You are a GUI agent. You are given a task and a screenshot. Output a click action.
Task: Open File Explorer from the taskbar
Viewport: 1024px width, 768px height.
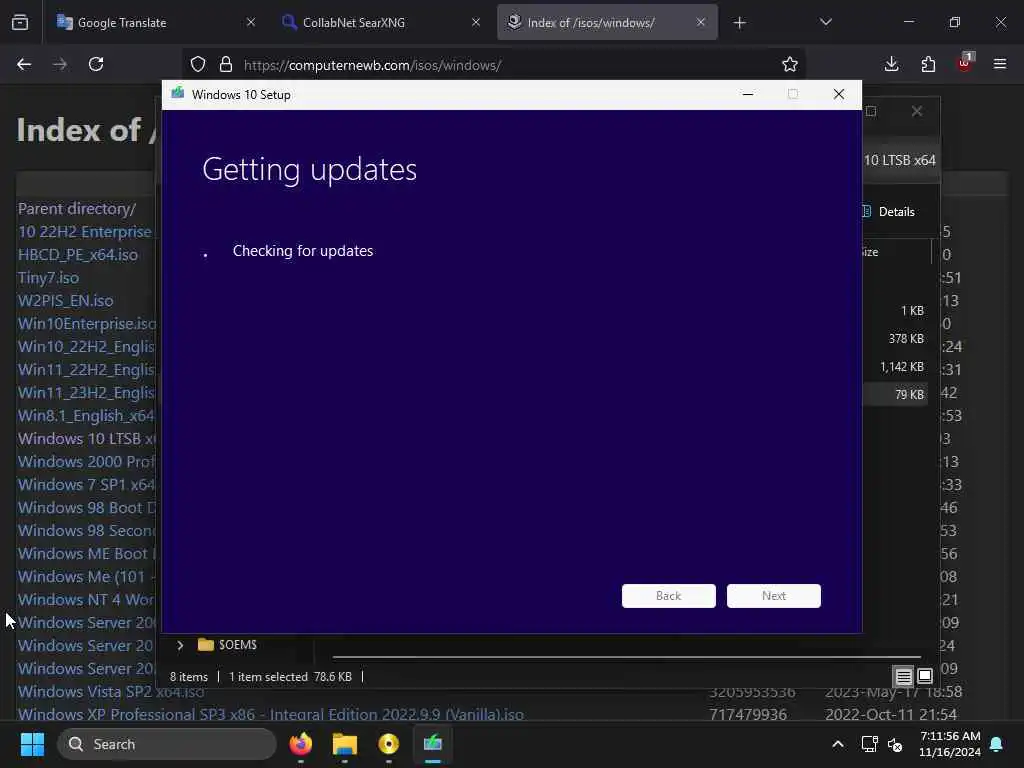(345, 744)
